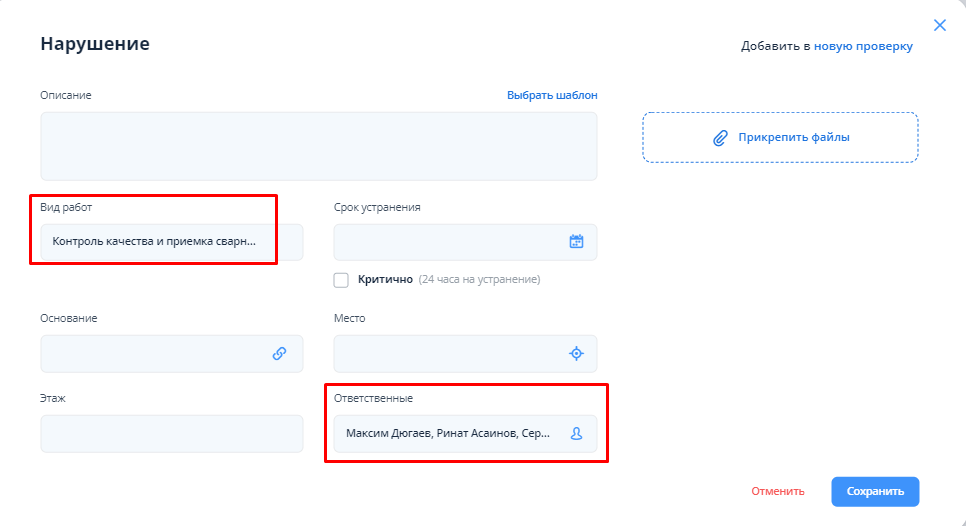The image size is (966, 526).
Task: Click the location target icon in Место
Action: (576, 353)
